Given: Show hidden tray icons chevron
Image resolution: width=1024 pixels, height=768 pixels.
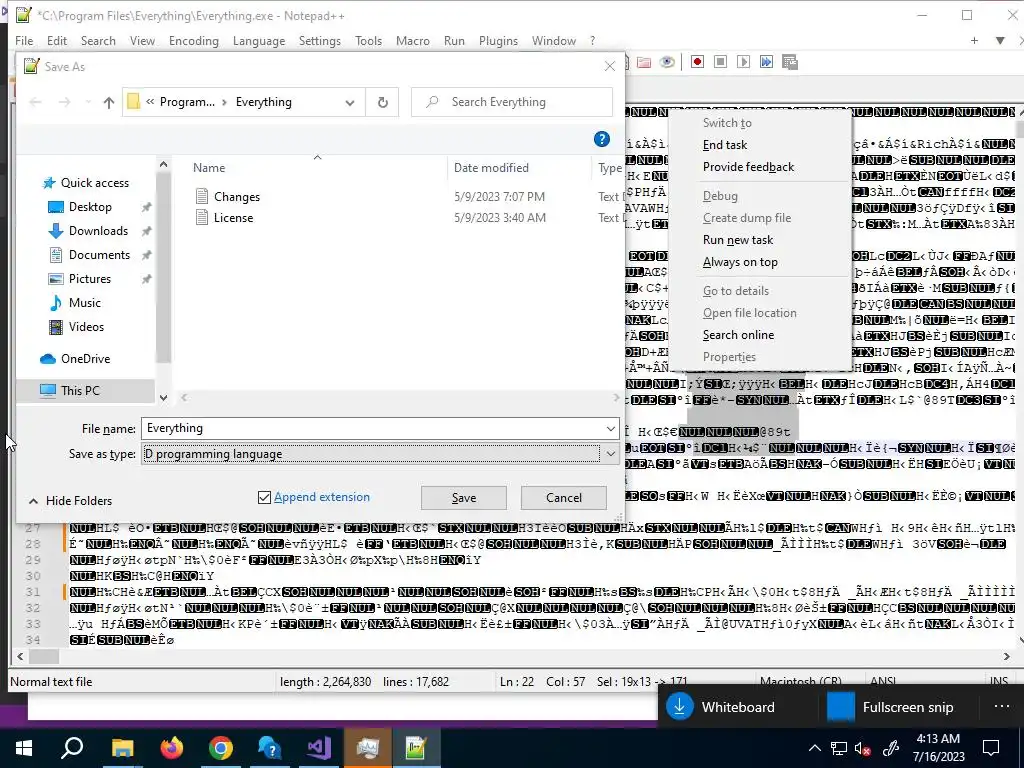Looking at the screenshot, I should (x=814, y=748).
